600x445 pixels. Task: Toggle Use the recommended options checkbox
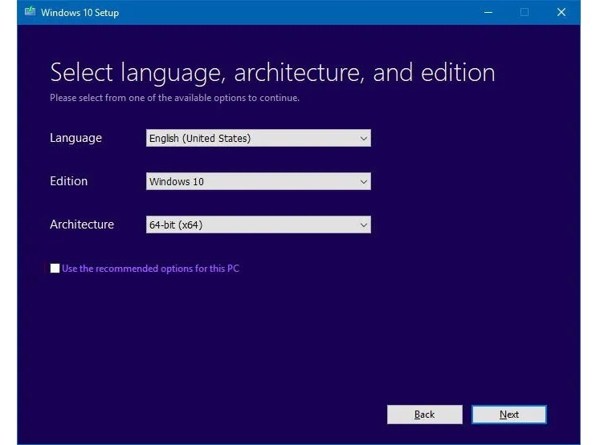[x=55, y=268]
